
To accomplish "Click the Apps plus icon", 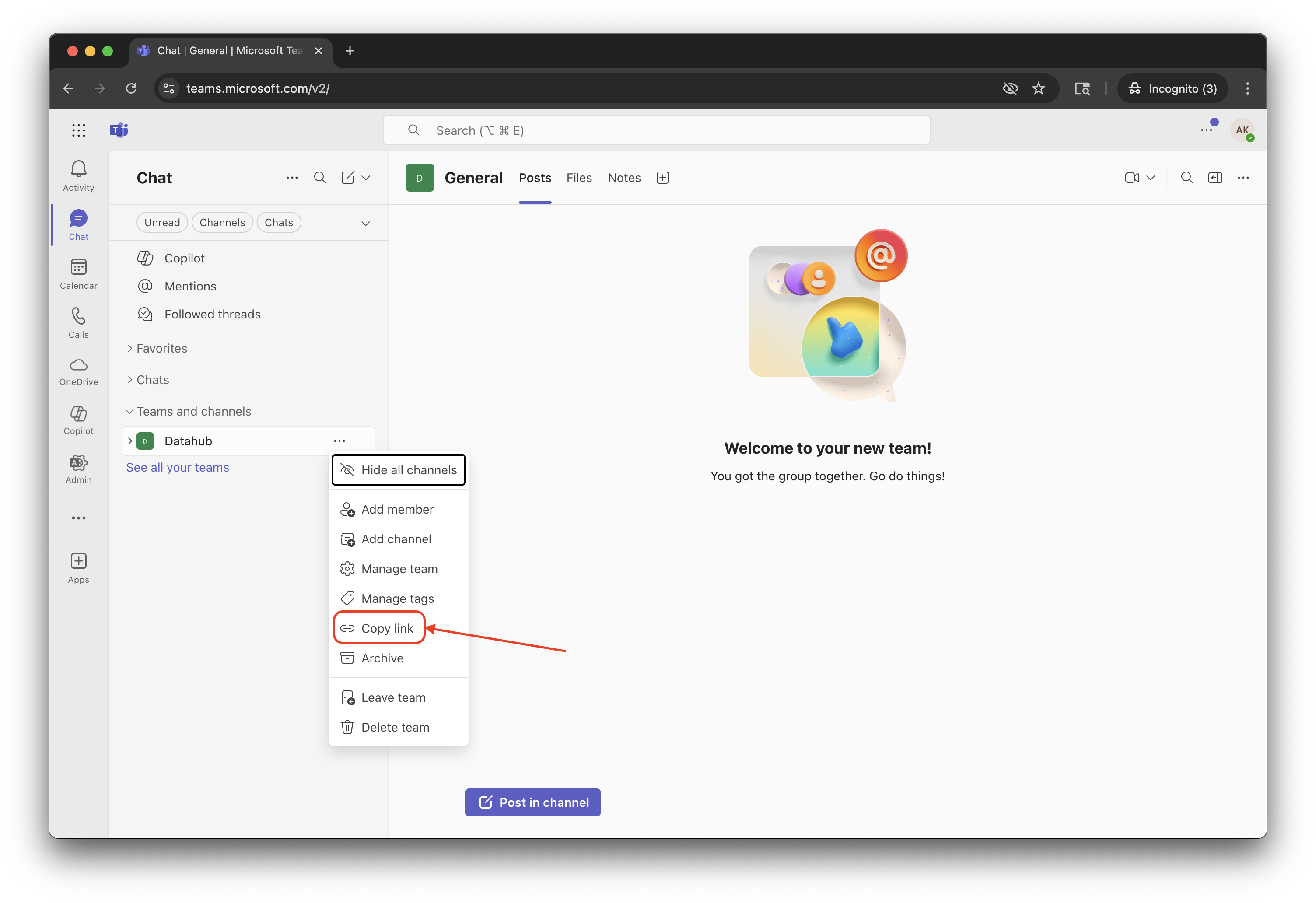I will point(78,561).
